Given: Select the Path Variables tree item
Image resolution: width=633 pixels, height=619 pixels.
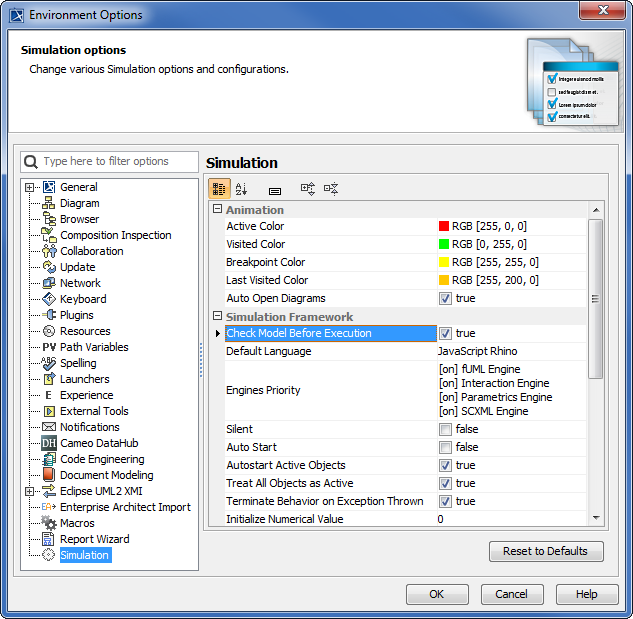Looking at the screenshot, I should click(x=94, y=347).
